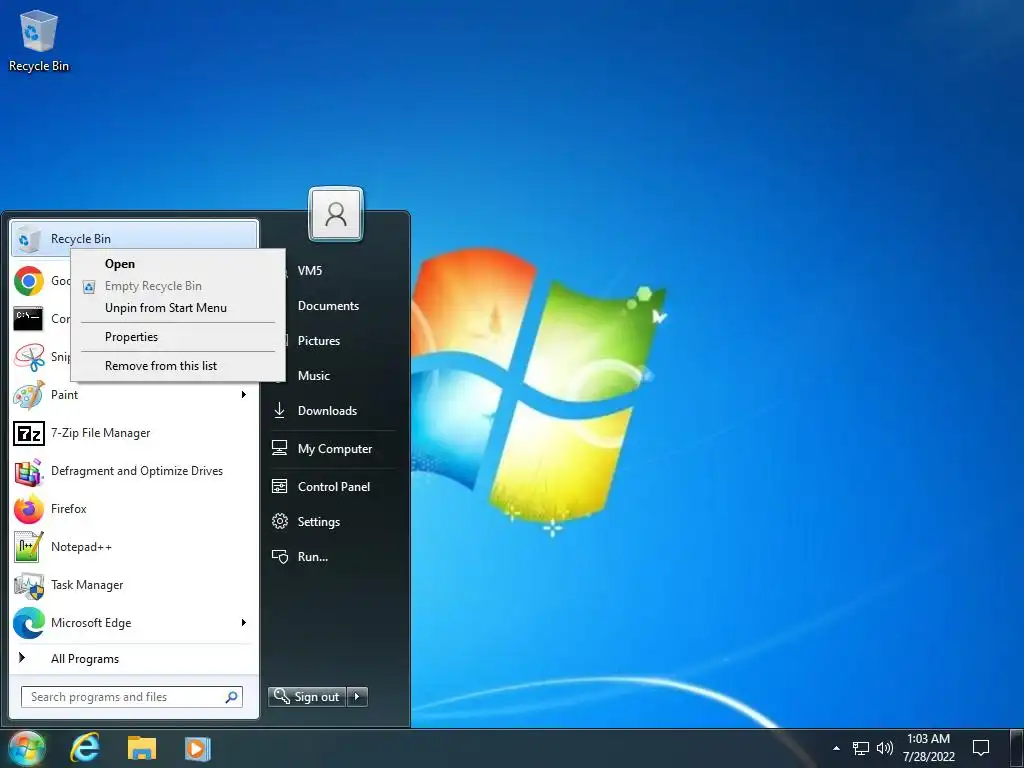1024x768 pixels.
Task: Open the 7-Zip File Manager icon
Action: pyautogui.click(x=29, y=433)
